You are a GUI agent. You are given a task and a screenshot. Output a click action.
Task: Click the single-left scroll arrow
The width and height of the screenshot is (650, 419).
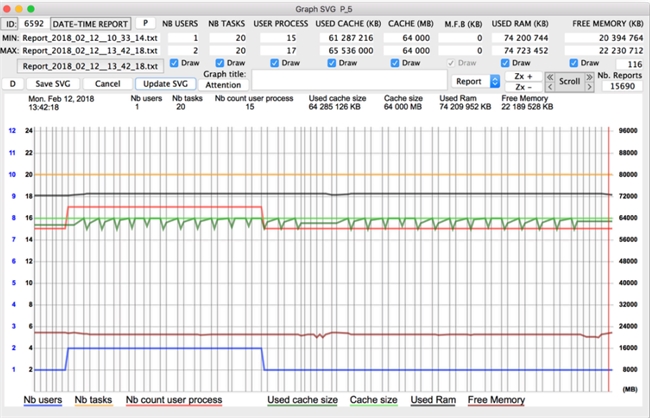(549, 86)
